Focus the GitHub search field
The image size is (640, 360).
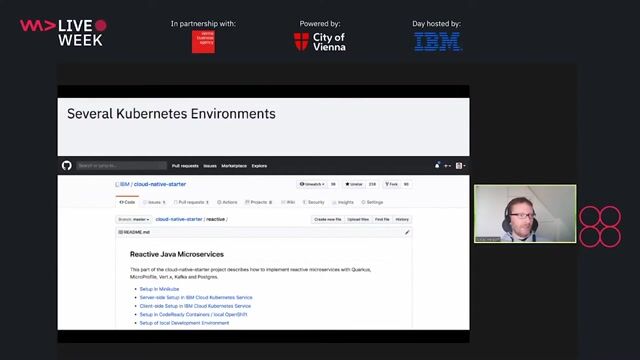[x=121, y=166]
